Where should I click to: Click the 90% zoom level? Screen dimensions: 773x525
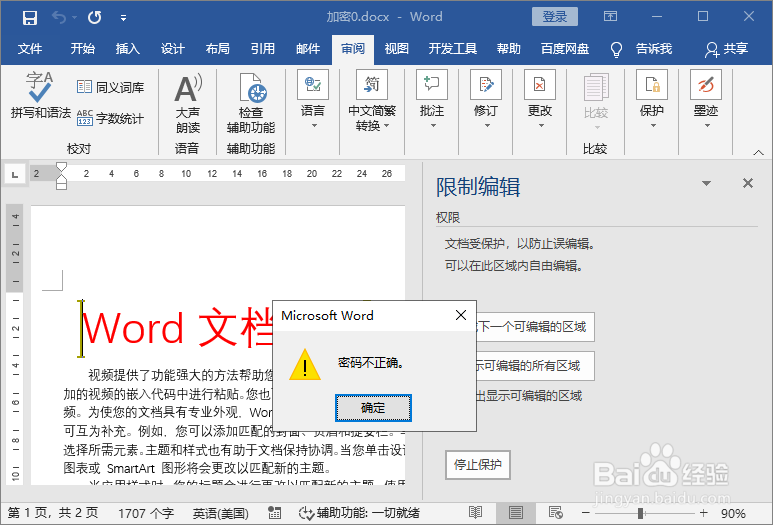(x=733, y=514)
